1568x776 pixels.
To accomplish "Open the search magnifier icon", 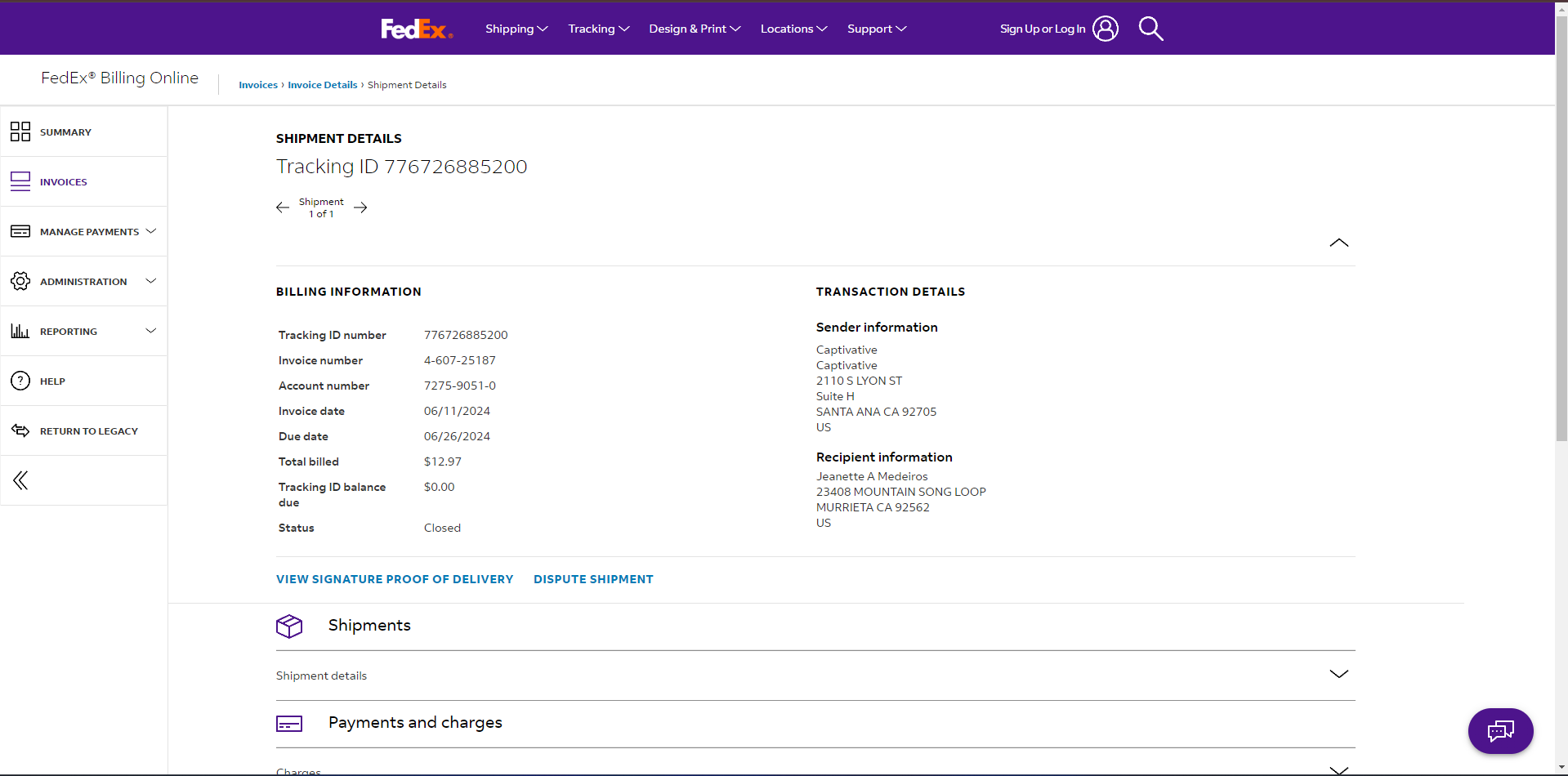I will 1150,29.
